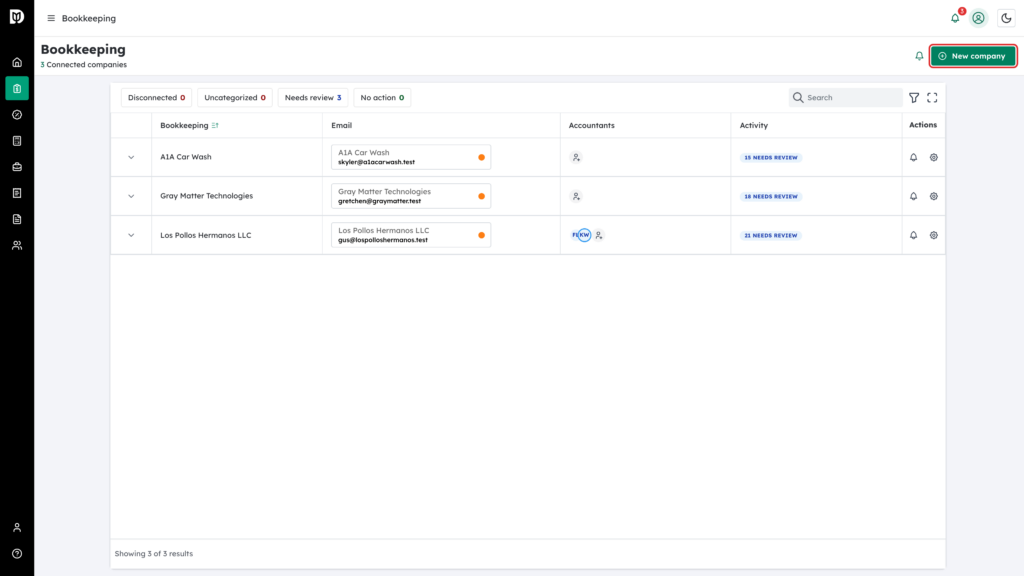Expand the Gray Matter Technologies row
The width and height of the screenshot is (1024, 576).
131,197
